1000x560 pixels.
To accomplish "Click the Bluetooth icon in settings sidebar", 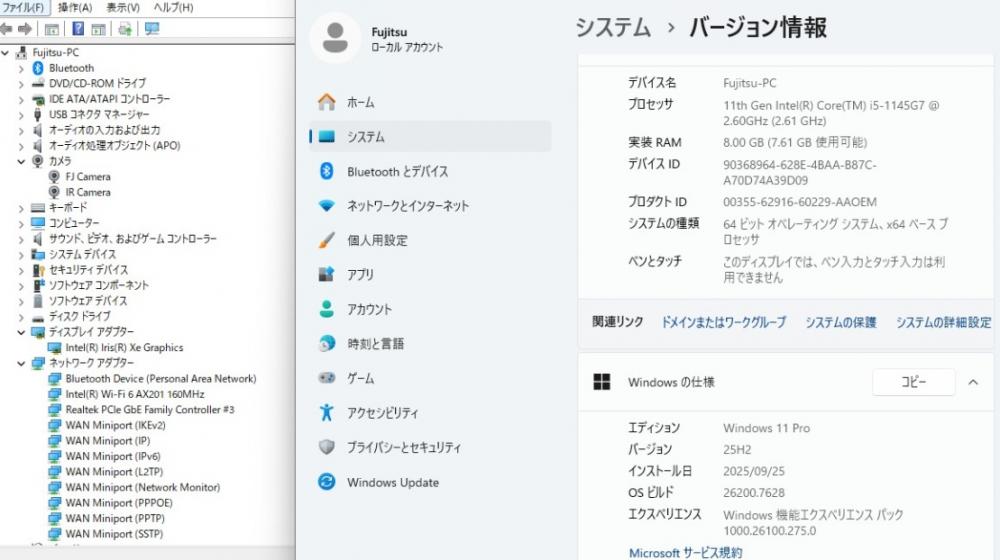I will (x=326, y=172).
